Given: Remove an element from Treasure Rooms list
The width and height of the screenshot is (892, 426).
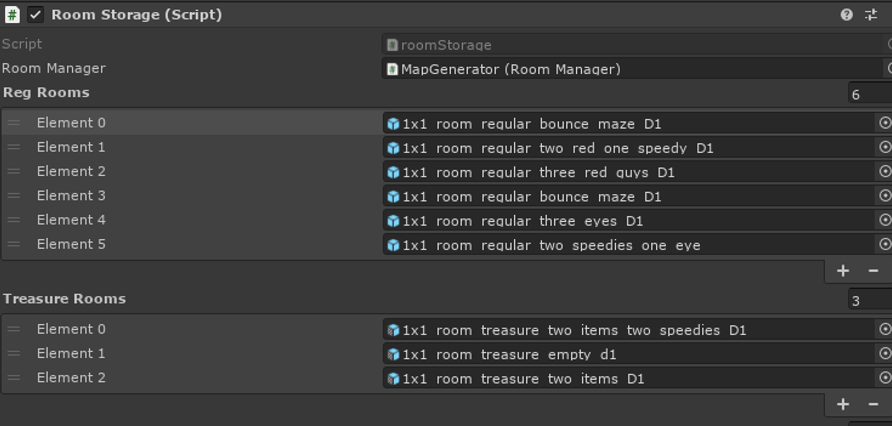Looking at the screenshot, I should (874, 404).
